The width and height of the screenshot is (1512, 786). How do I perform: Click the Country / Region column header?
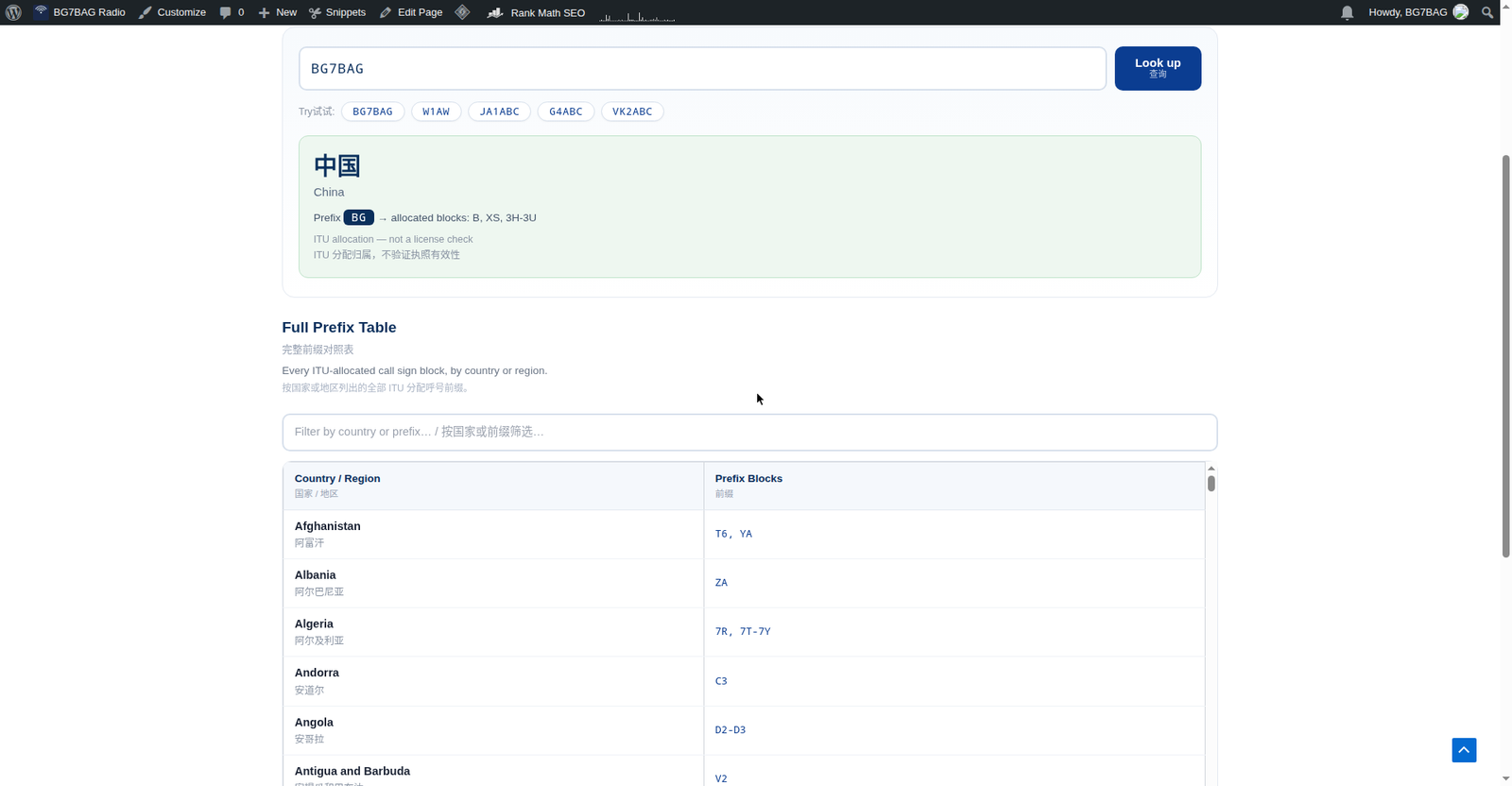pos(493,486)
